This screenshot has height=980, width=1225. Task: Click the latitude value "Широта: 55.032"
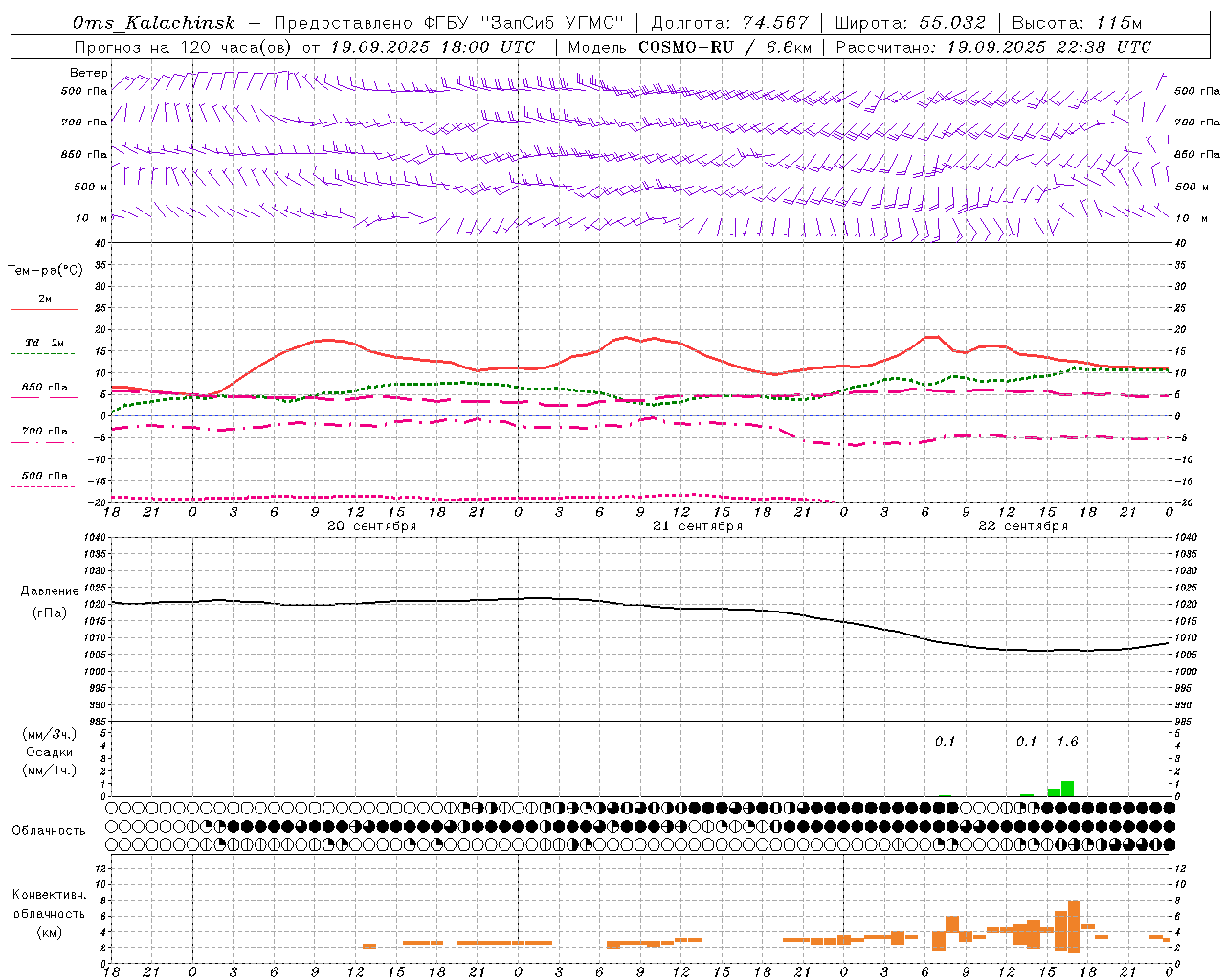[x=910, y=23]
